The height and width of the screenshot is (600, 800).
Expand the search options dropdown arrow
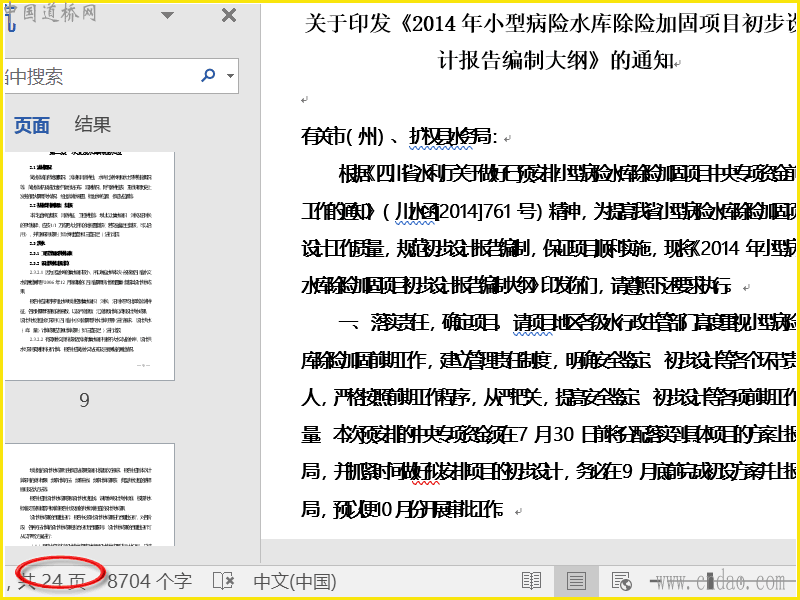[x=231, y=76]
